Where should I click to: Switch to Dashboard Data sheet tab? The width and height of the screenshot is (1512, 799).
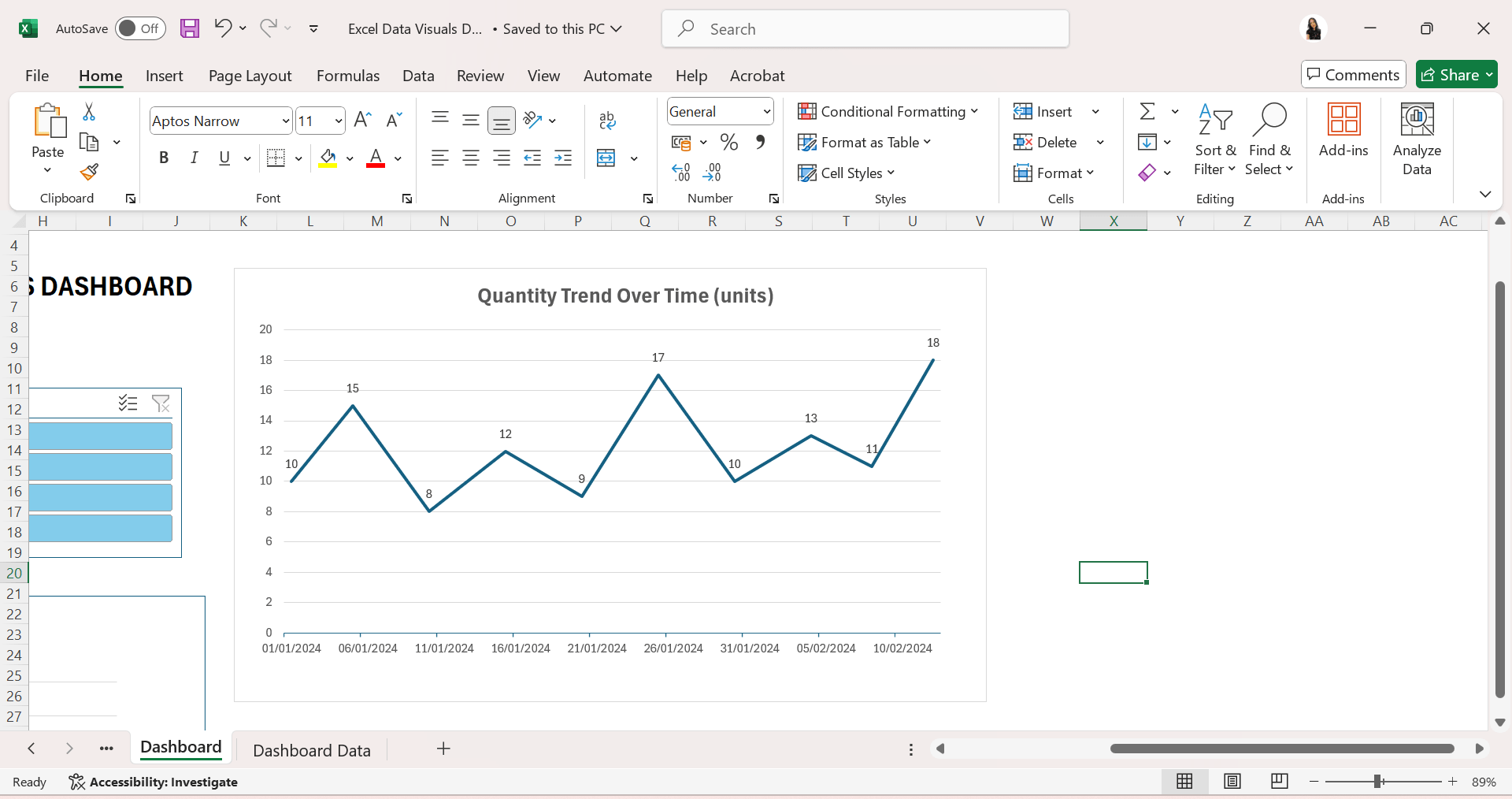coord(311,750)
